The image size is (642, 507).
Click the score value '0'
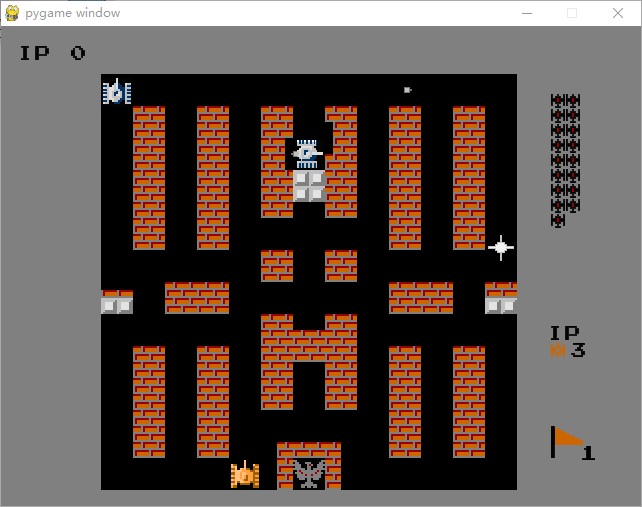pos(78,53)
